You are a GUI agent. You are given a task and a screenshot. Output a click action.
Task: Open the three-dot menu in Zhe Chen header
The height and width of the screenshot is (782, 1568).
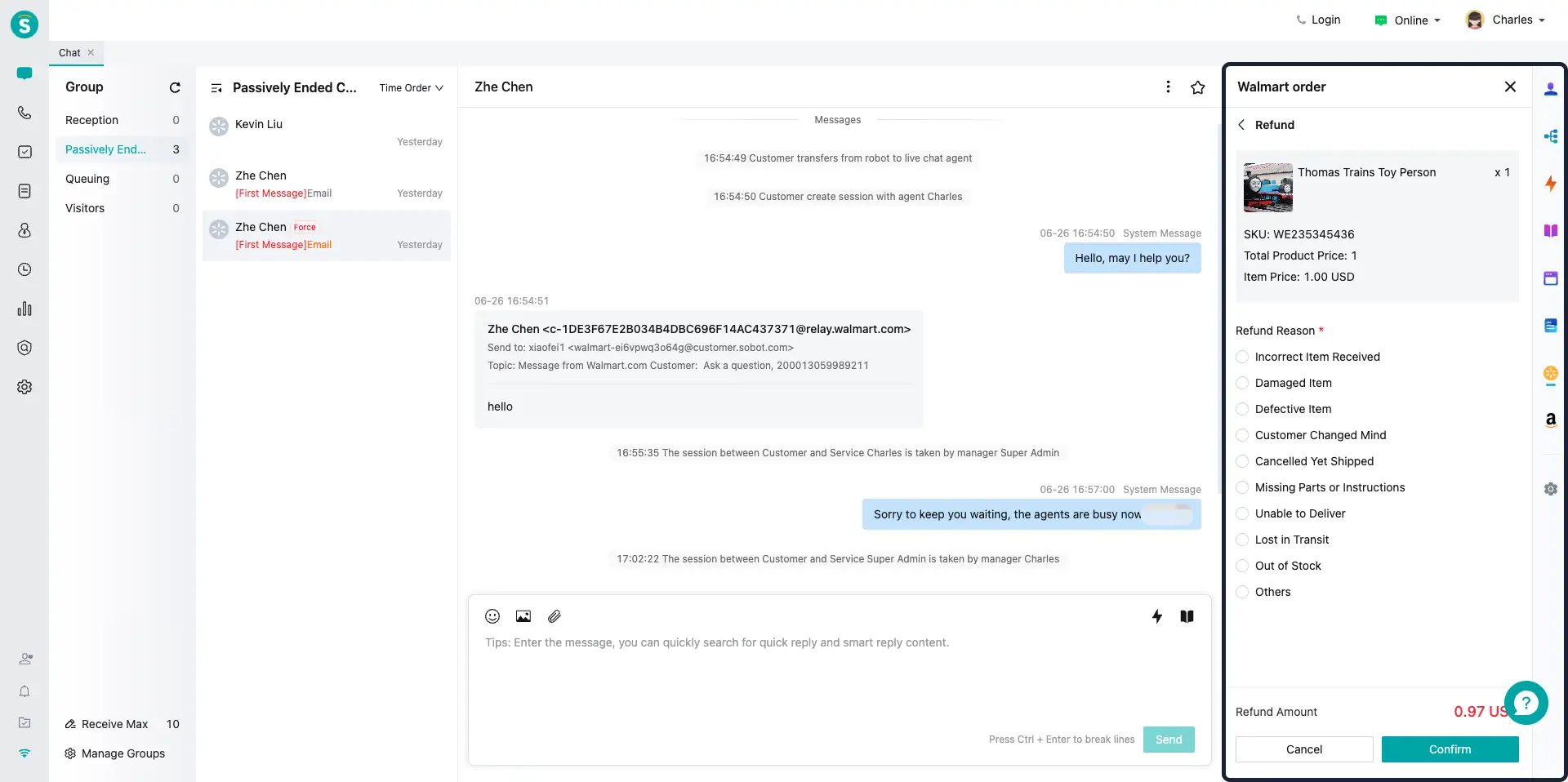click(x=1168, y=87)
